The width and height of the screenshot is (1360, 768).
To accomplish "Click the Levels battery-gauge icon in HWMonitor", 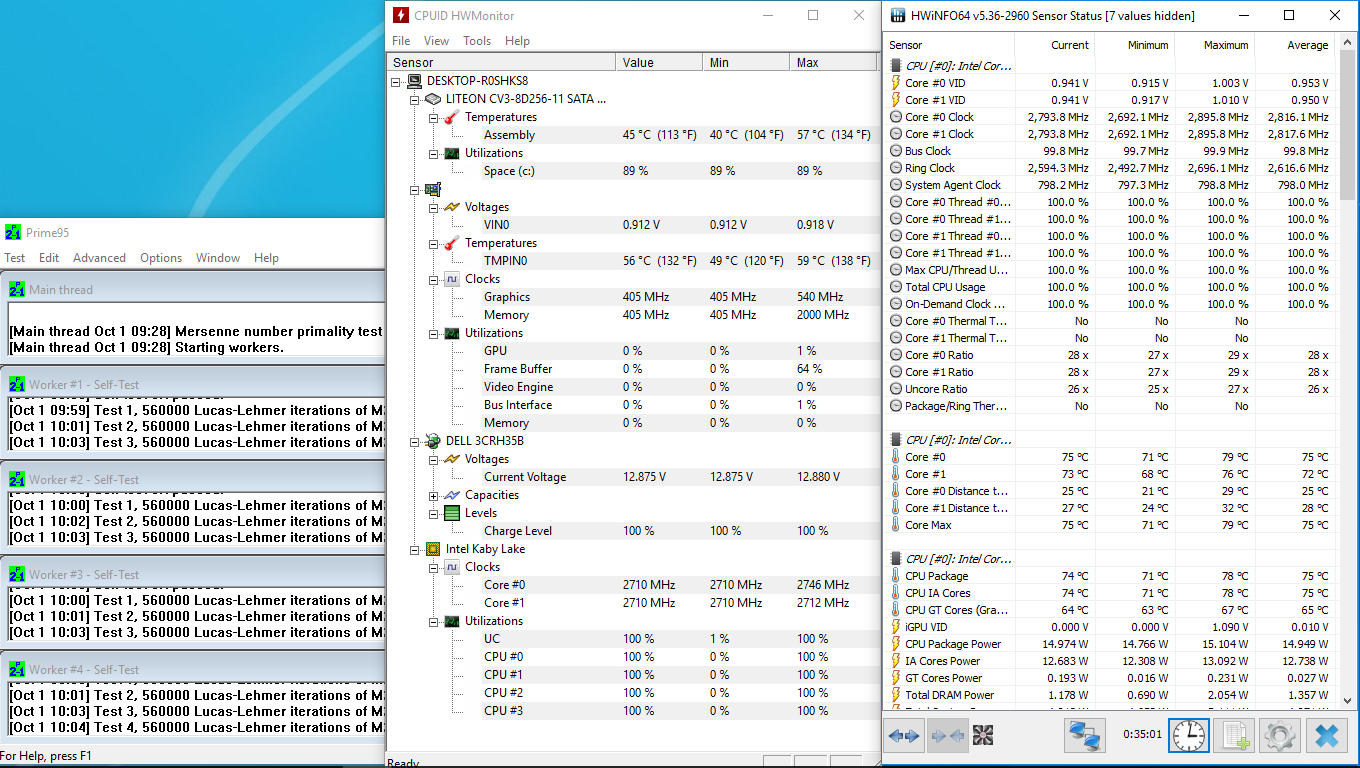I will [x=452, y=513].
